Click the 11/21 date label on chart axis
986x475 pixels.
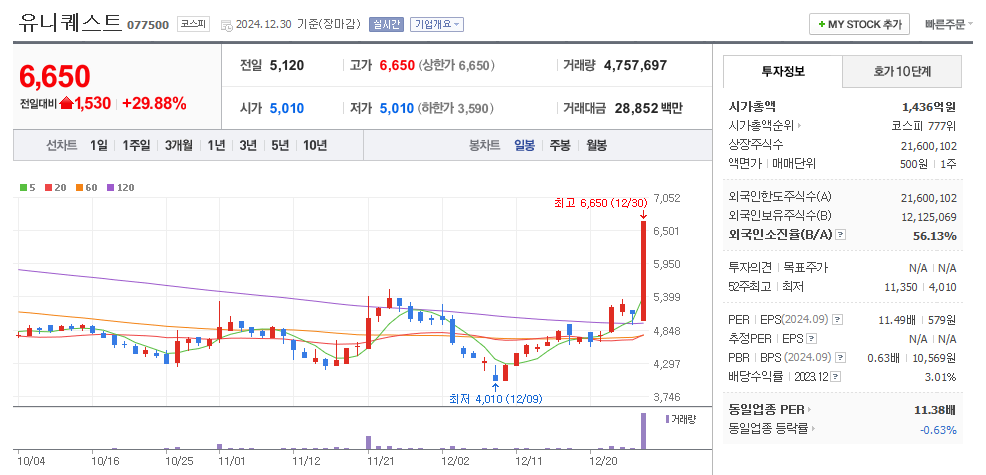point(380,461)
